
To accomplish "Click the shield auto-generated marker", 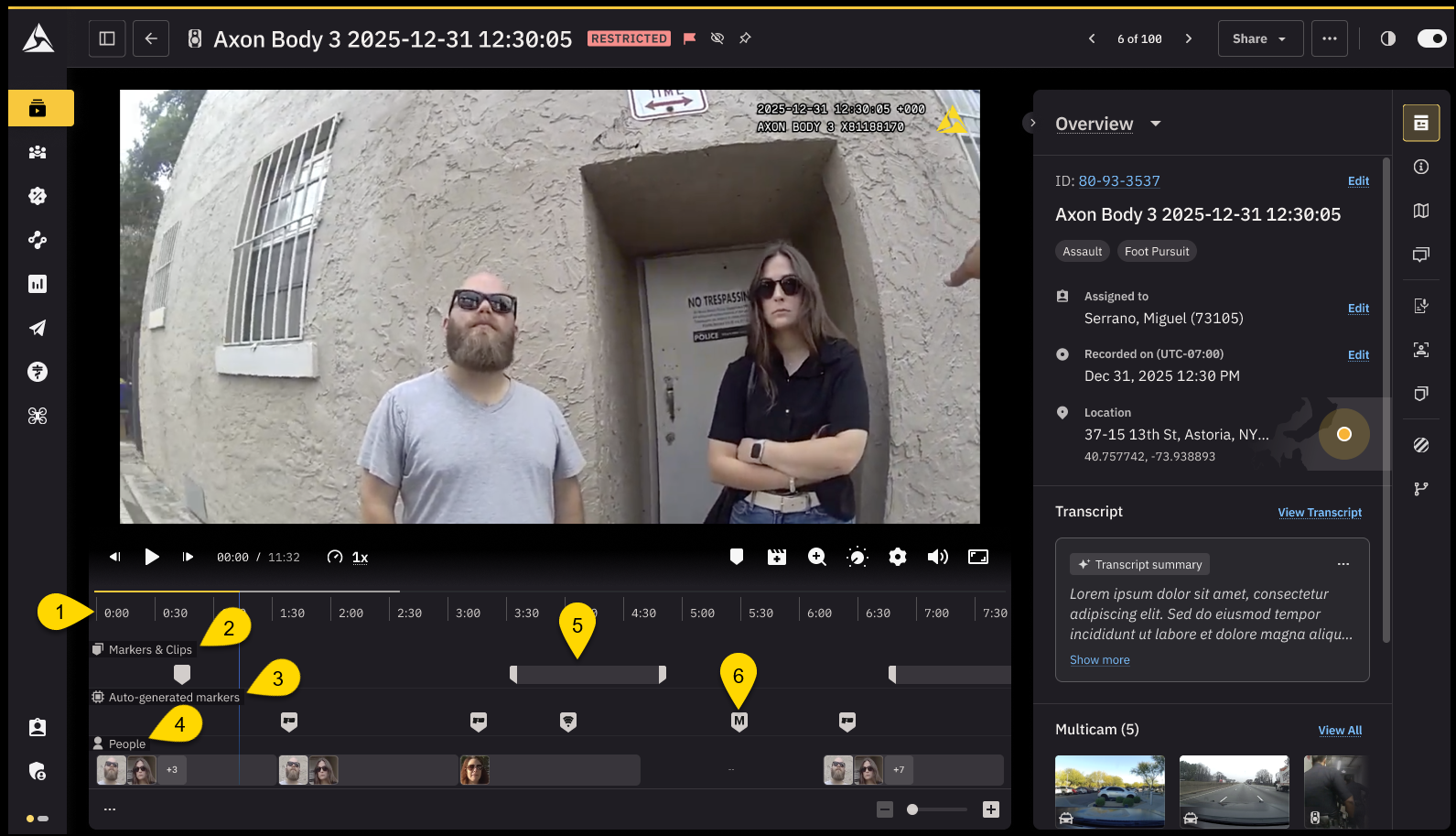I will 568,722.
